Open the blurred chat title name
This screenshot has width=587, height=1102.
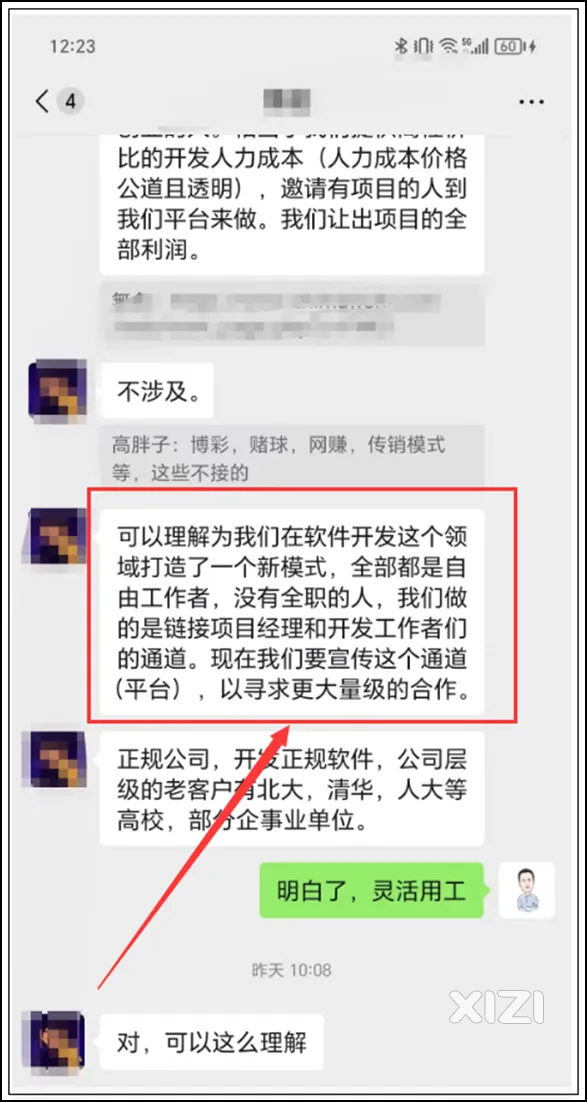pyautogui.click(x=288, y=101)
